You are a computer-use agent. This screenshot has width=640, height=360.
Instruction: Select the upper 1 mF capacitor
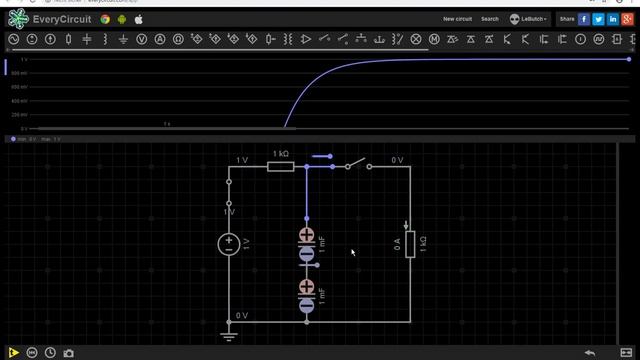click(307, 244)
